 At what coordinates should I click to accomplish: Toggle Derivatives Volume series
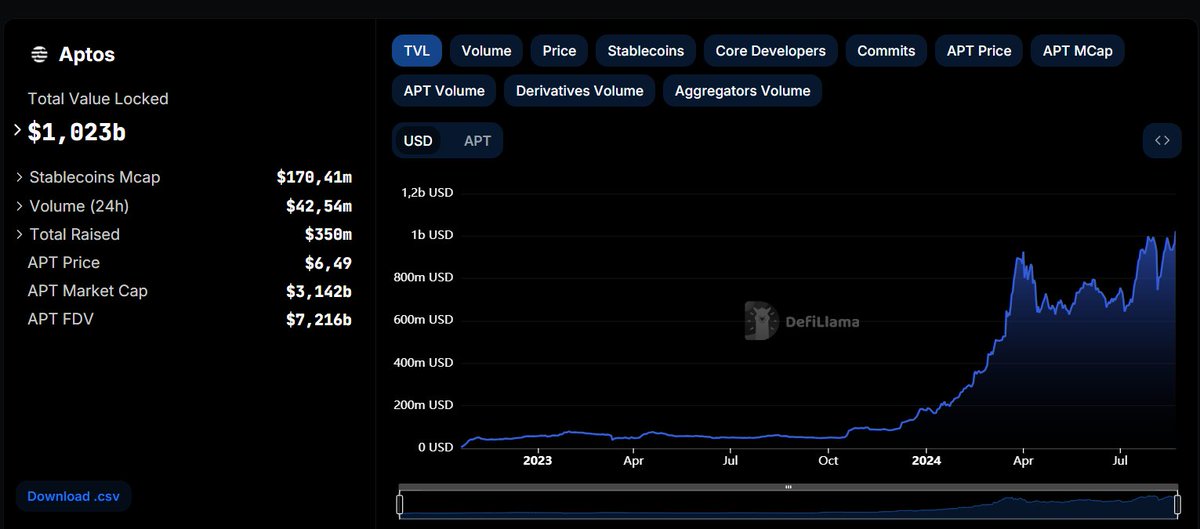point(580,90)
